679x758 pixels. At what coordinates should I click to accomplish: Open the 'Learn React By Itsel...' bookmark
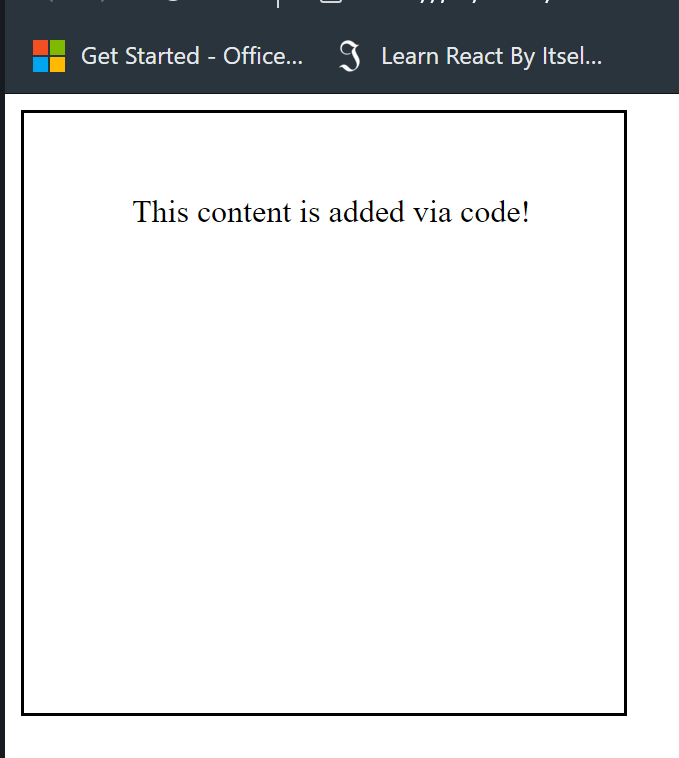coord(470,56)
